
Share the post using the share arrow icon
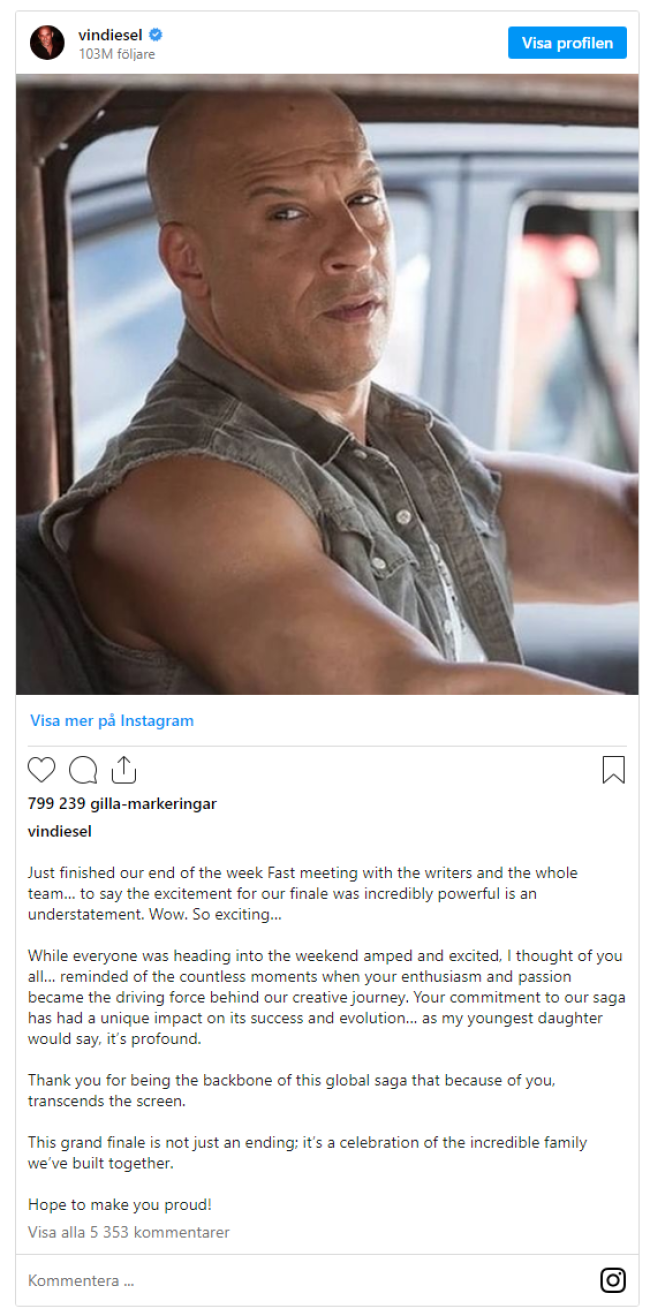(123, 769)
